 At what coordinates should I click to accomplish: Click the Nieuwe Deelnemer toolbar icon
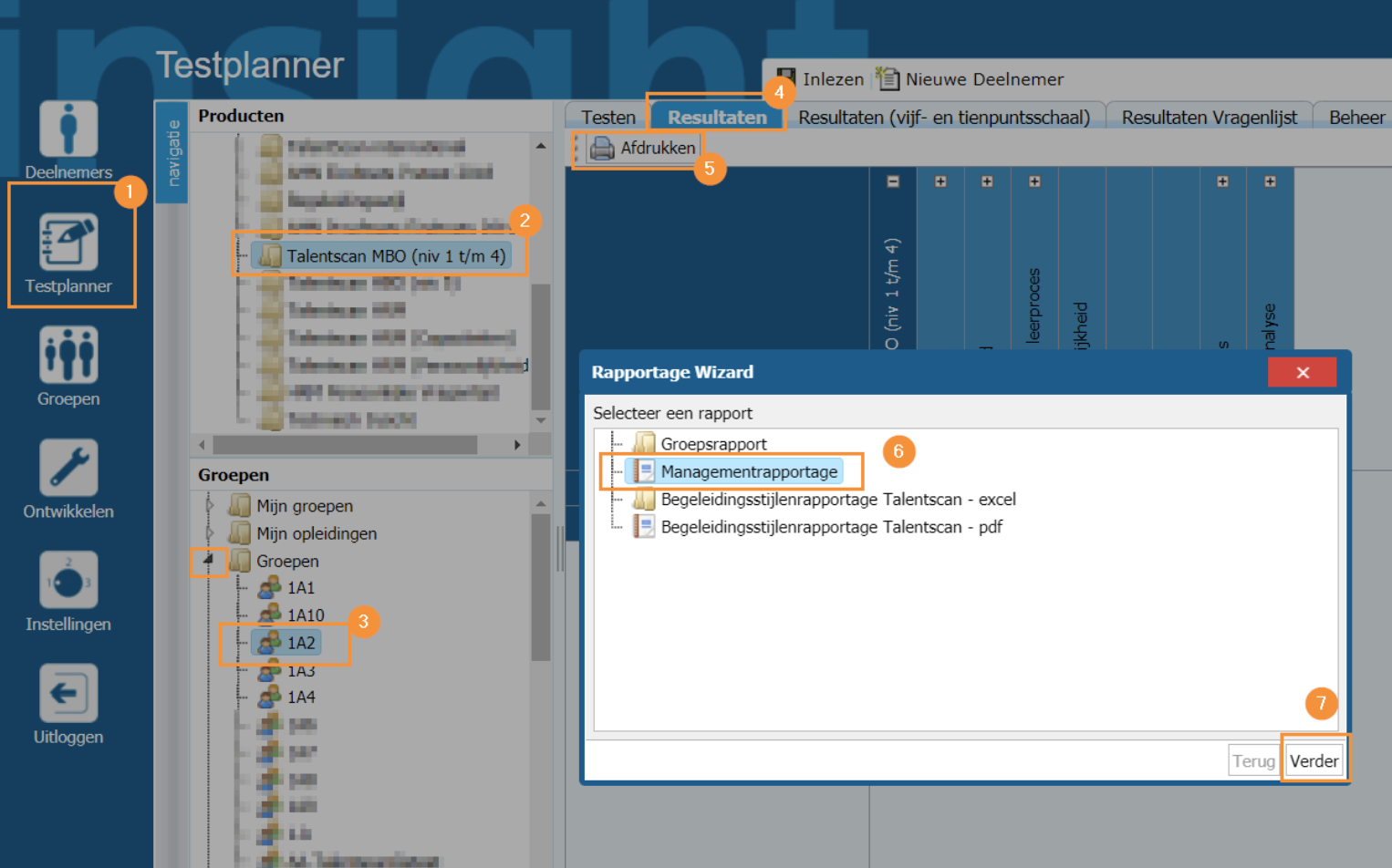887,79
